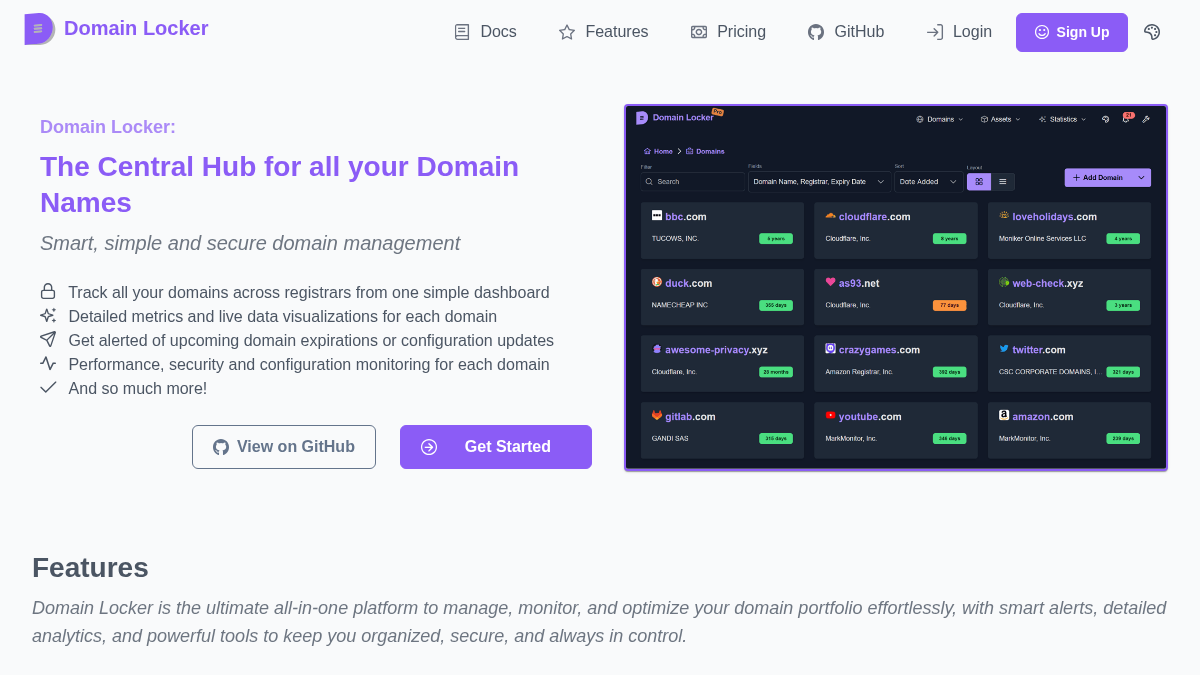
Task: Open the Docs navigation item
Action: click(x=485, y=32)
